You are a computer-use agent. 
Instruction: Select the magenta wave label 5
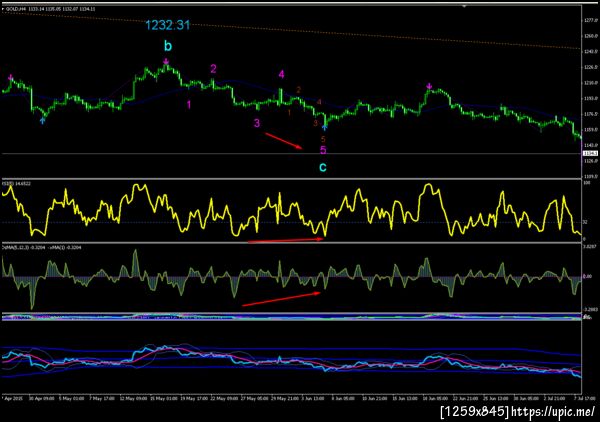[x=323, y=150]
